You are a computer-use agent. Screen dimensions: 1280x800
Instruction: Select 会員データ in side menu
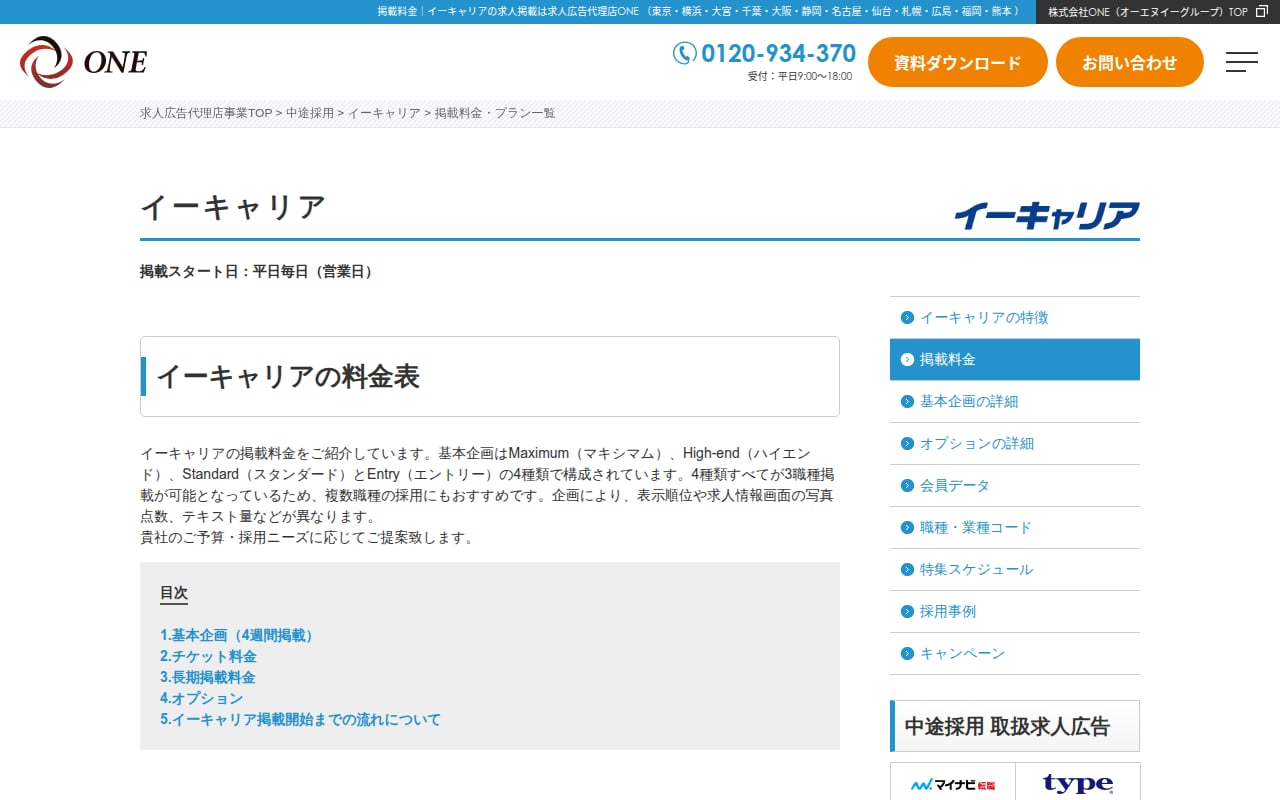(1015, 486)
